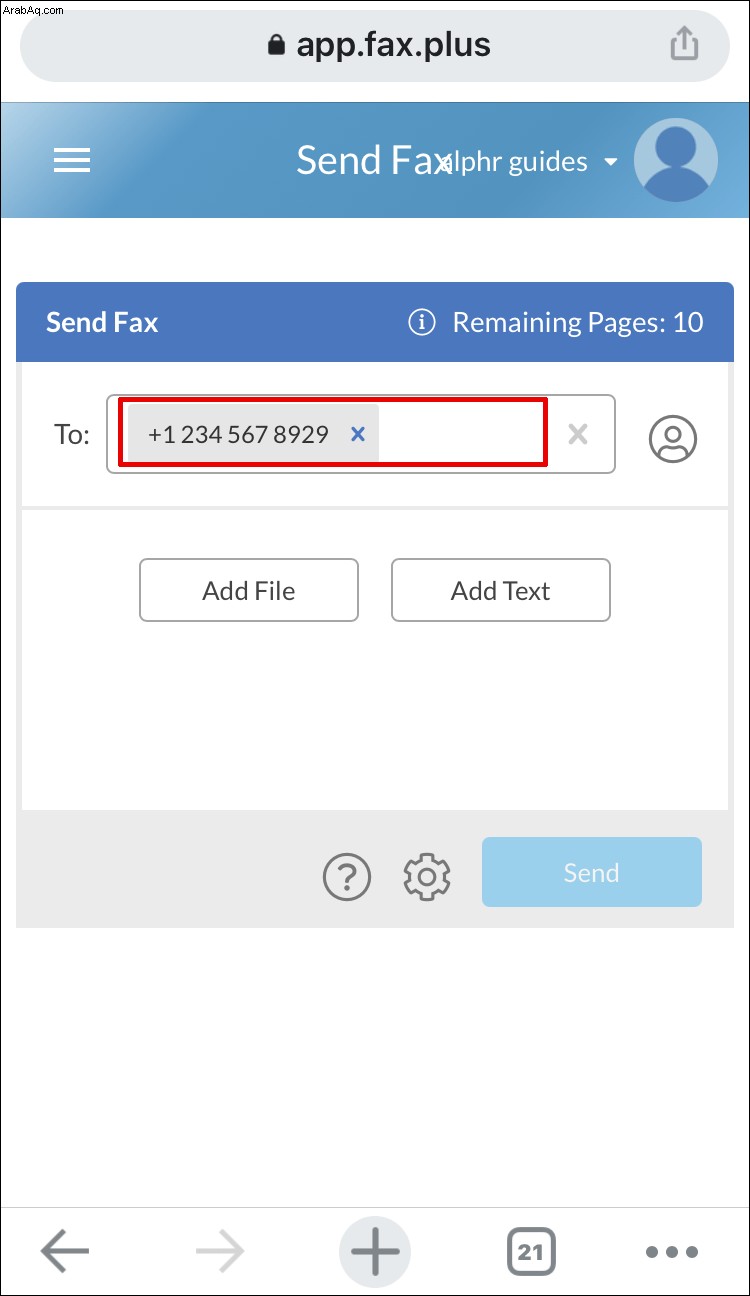Viewport: 750px width, 1296px height.
Task: Open fax settings gear icon
Action: click(427, 876)
